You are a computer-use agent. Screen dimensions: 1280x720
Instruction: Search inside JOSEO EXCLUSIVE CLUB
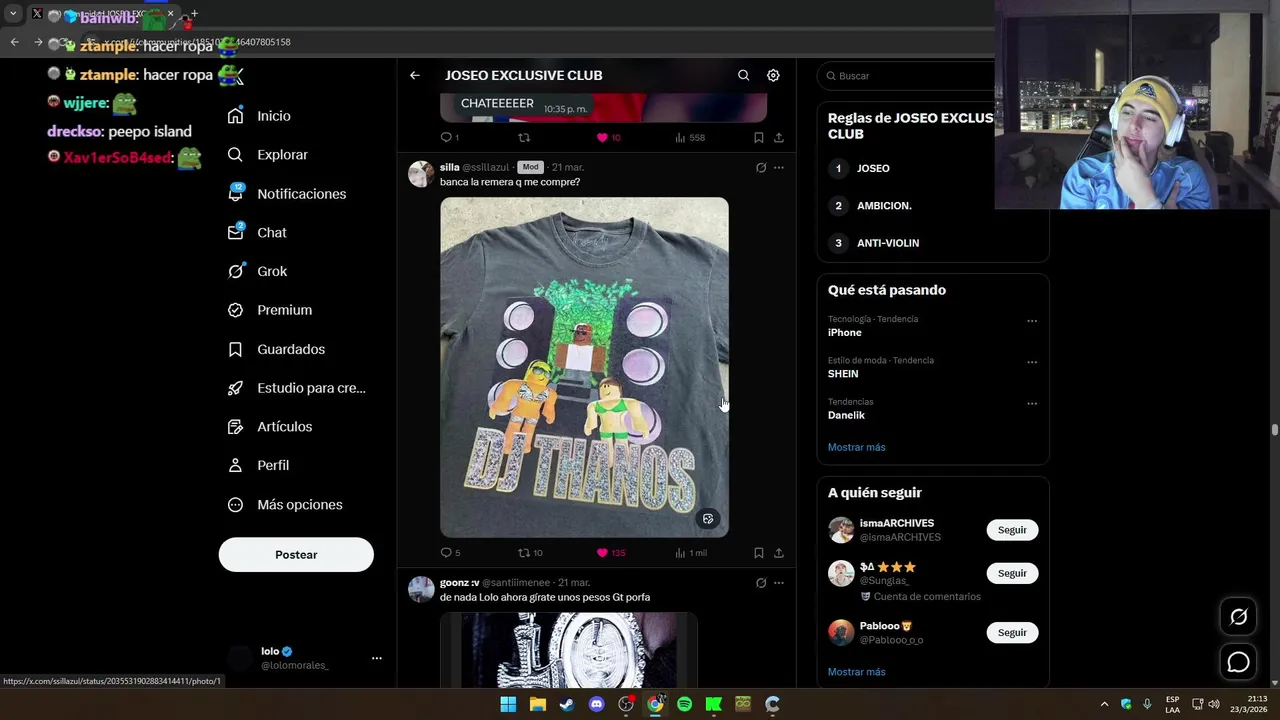tap(743, 75)
